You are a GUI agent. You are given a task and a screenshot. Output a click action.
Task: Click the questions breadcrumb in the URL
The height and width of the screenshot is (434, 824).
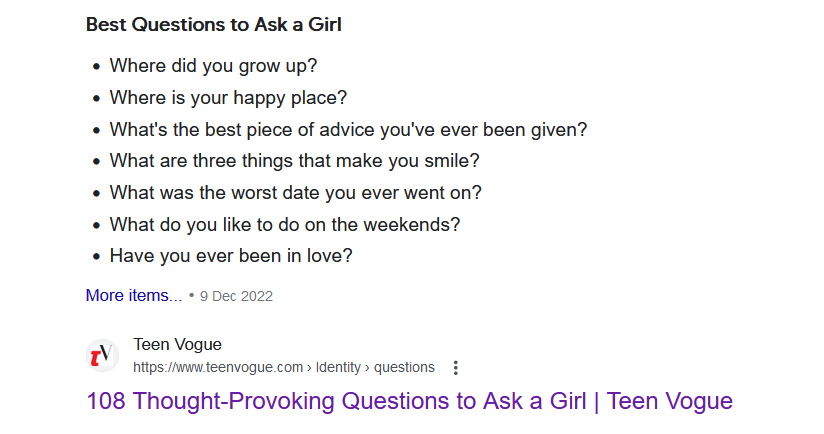tap(404, 367)
